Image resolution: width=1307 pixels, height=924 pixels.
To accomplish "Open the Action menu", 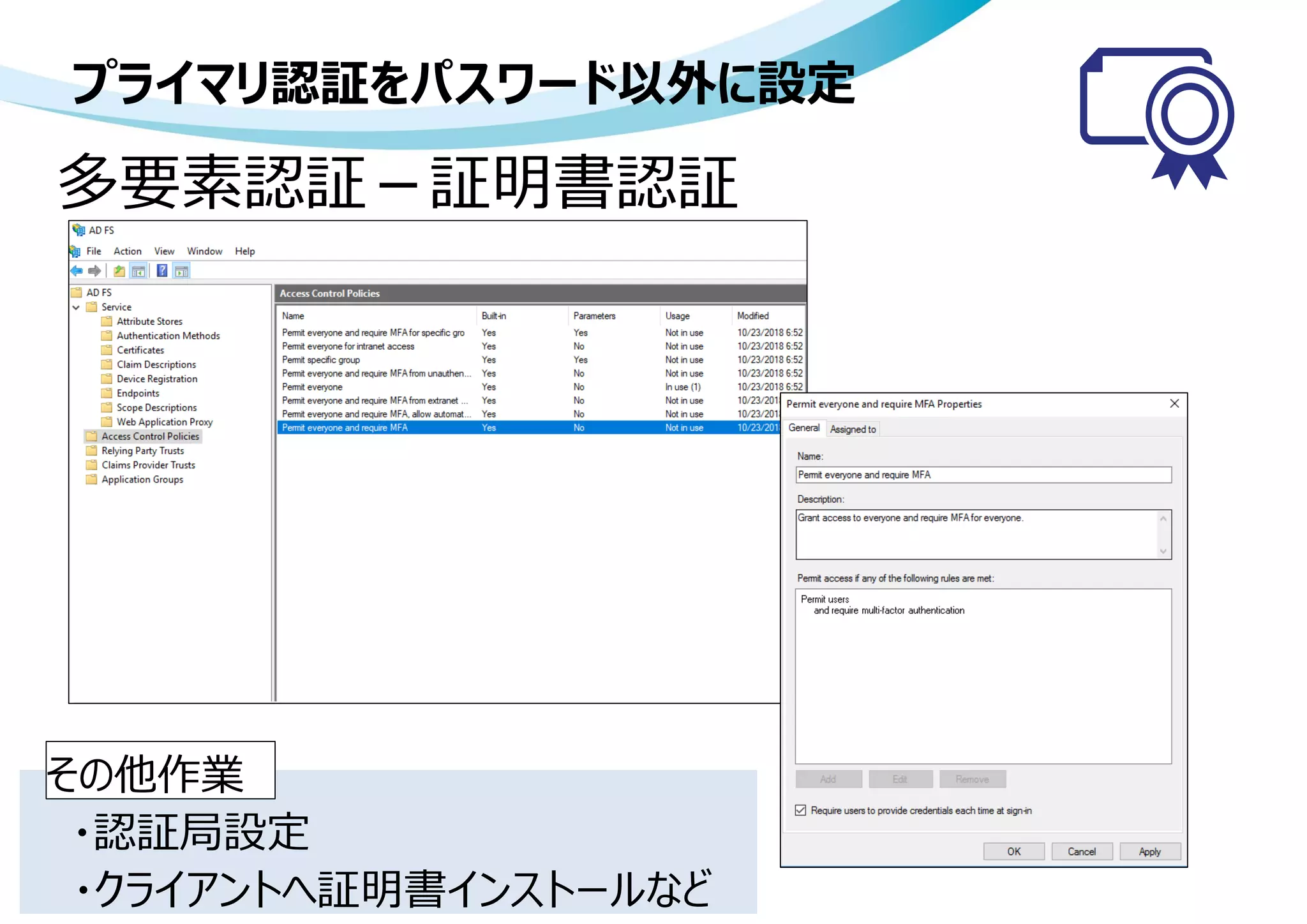I will pyautogui.click(x=128, y=251).
